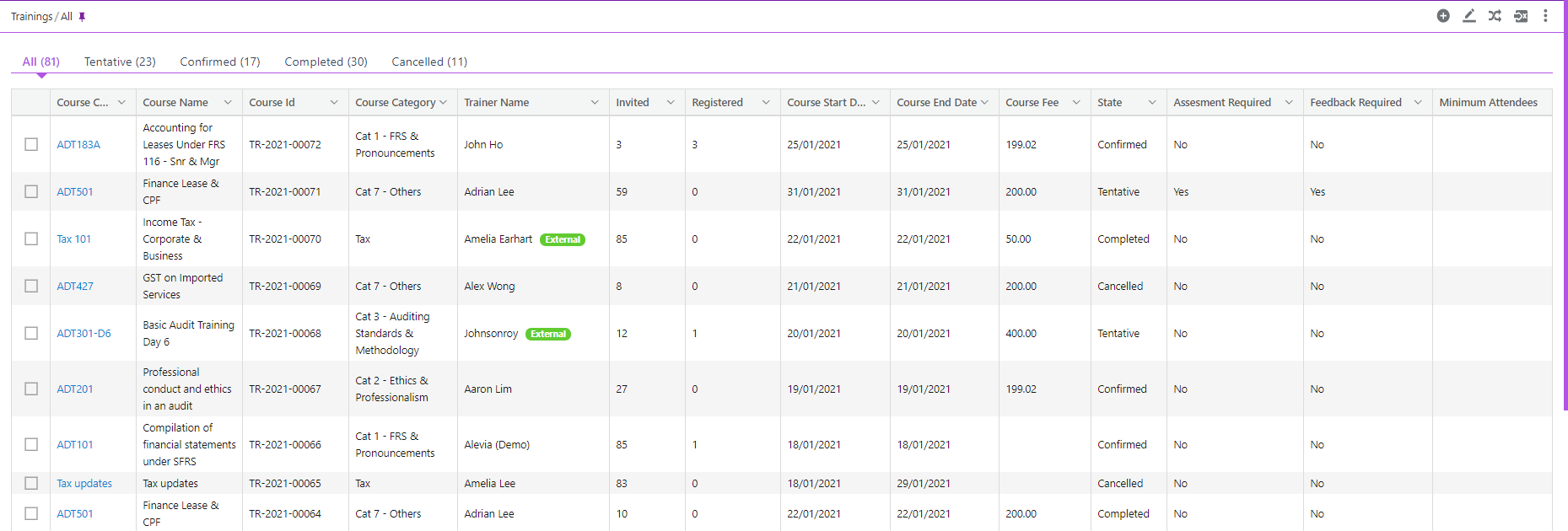Screen dimensions: 1568x531
Task: Open the State column dropdown arrow
Action: 1152,103
